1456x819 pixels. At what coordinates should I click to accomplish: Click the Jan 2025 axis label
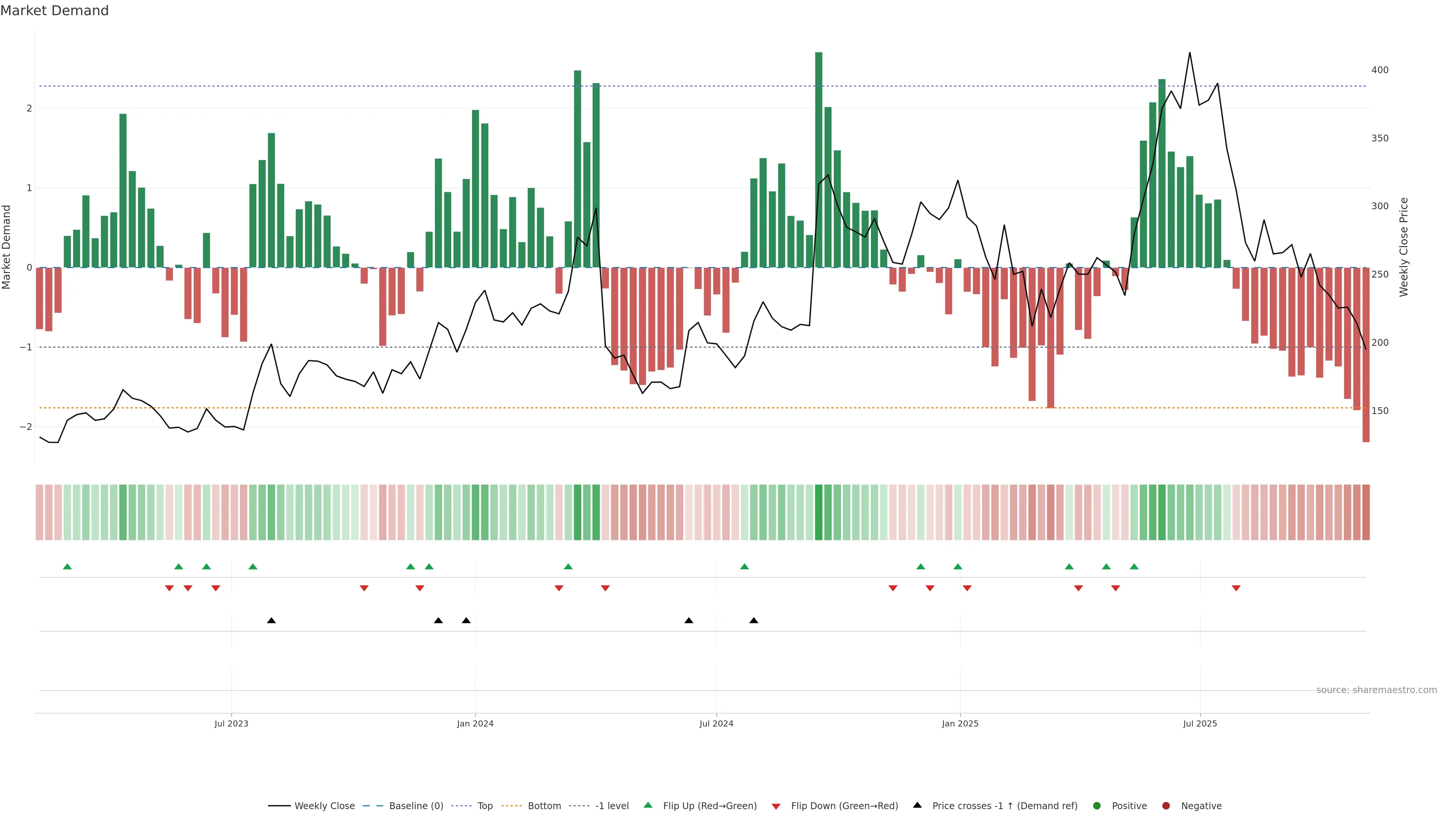tap(960, 723)
